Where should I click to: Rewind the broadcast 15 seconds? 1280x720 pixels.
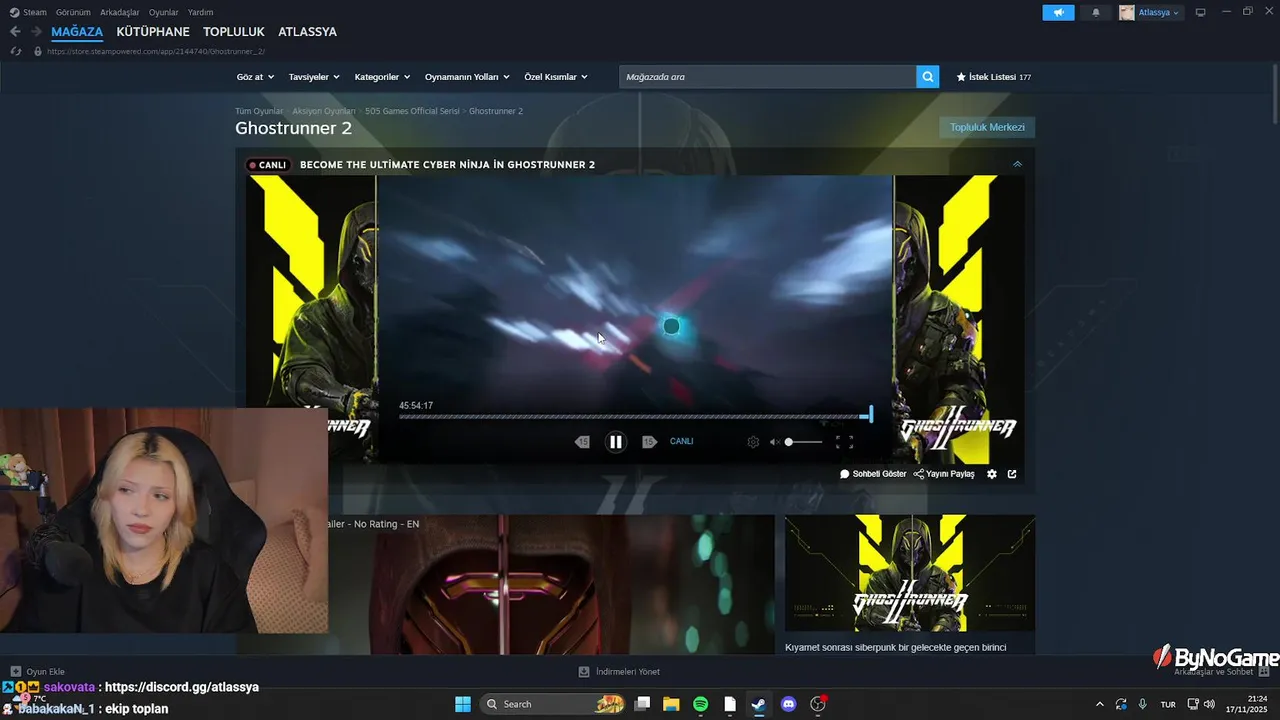click(x=582, y=442)
